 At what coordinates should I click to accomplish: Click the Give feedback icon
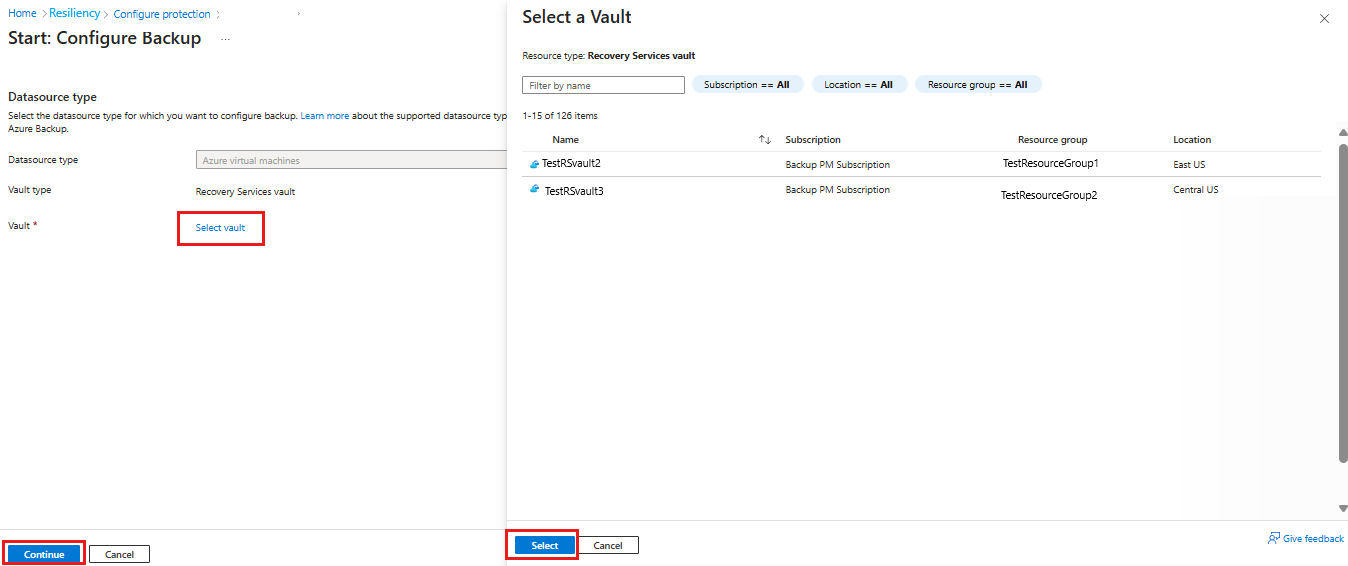pos(1273,538)
